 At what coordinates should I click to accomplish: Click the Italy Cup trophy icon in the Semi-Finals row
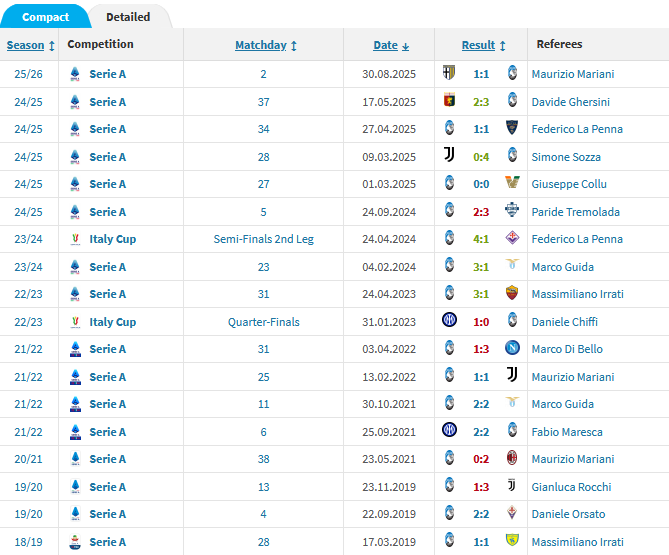(75, 239)
